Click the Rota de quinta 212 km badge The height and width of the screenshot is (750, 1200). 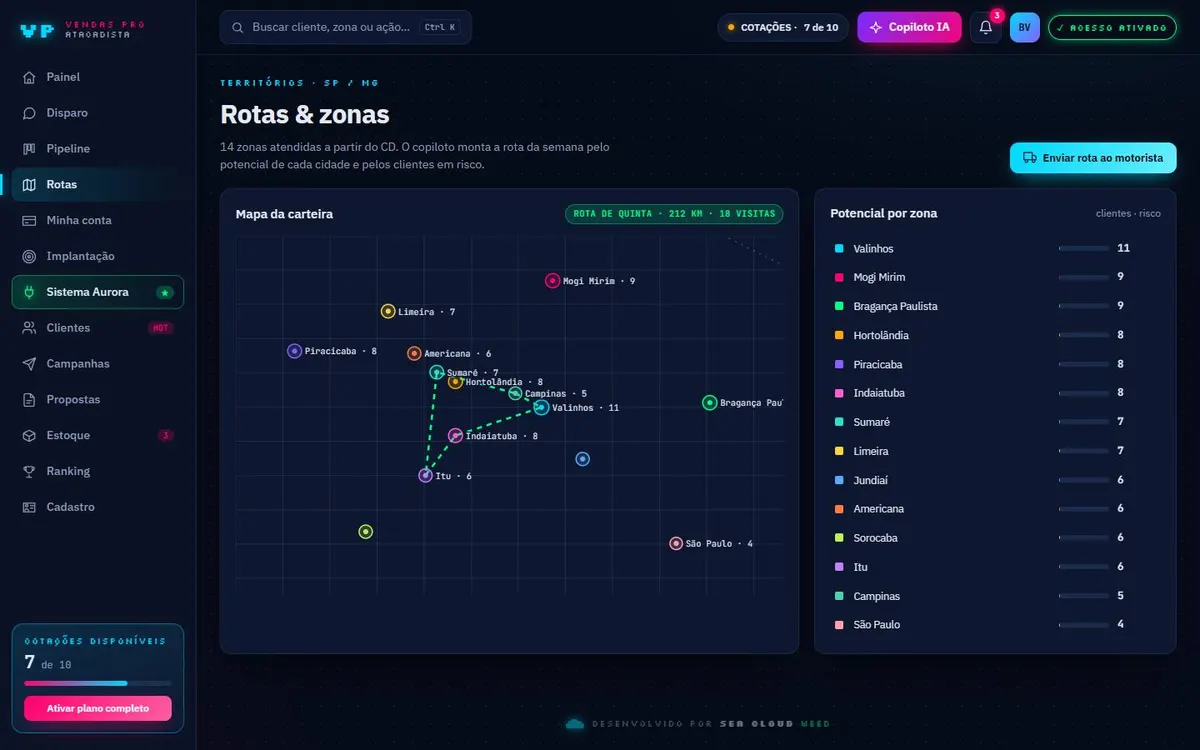point(674,214)
